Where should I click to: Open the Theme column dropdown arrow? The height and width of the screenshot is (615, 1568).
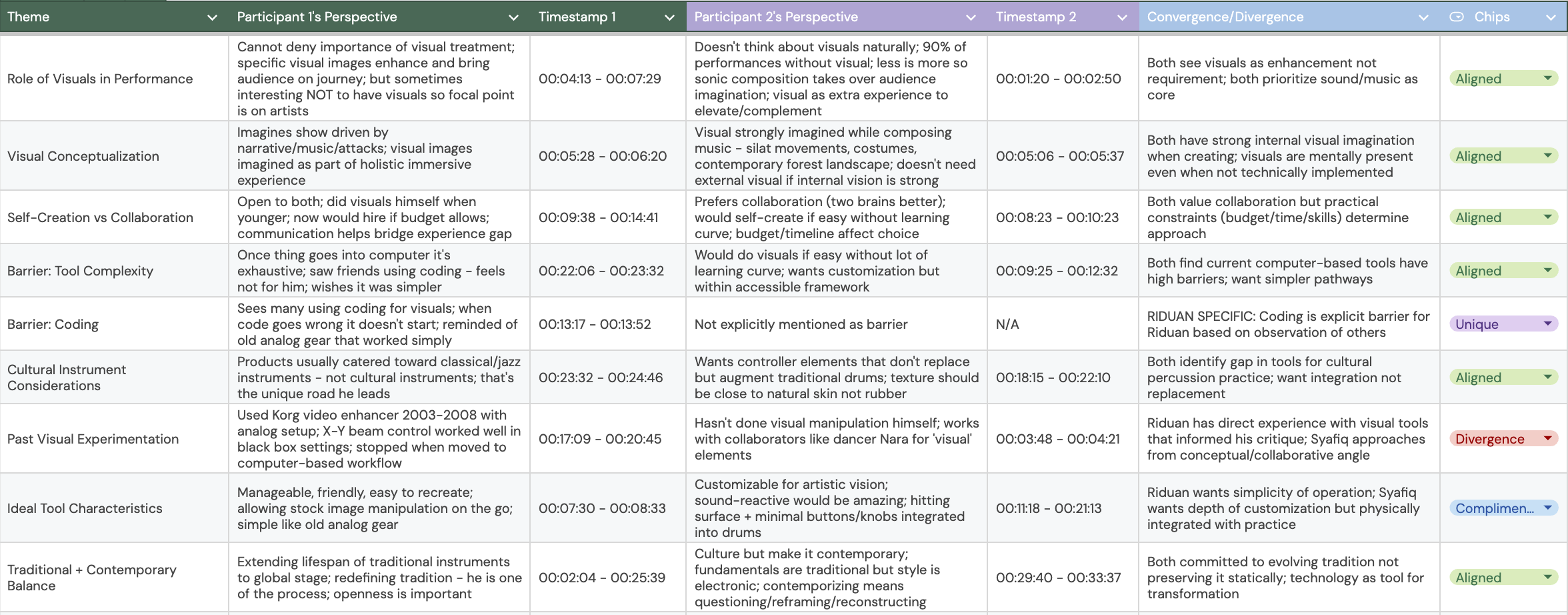pos(212,17)
